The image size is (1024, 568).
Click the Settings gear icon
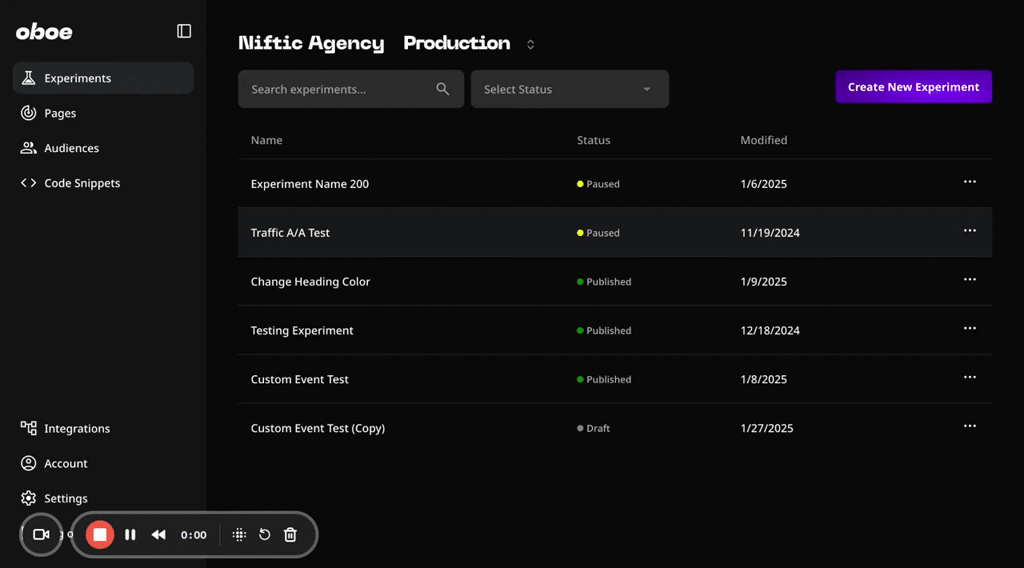[28, 498]
